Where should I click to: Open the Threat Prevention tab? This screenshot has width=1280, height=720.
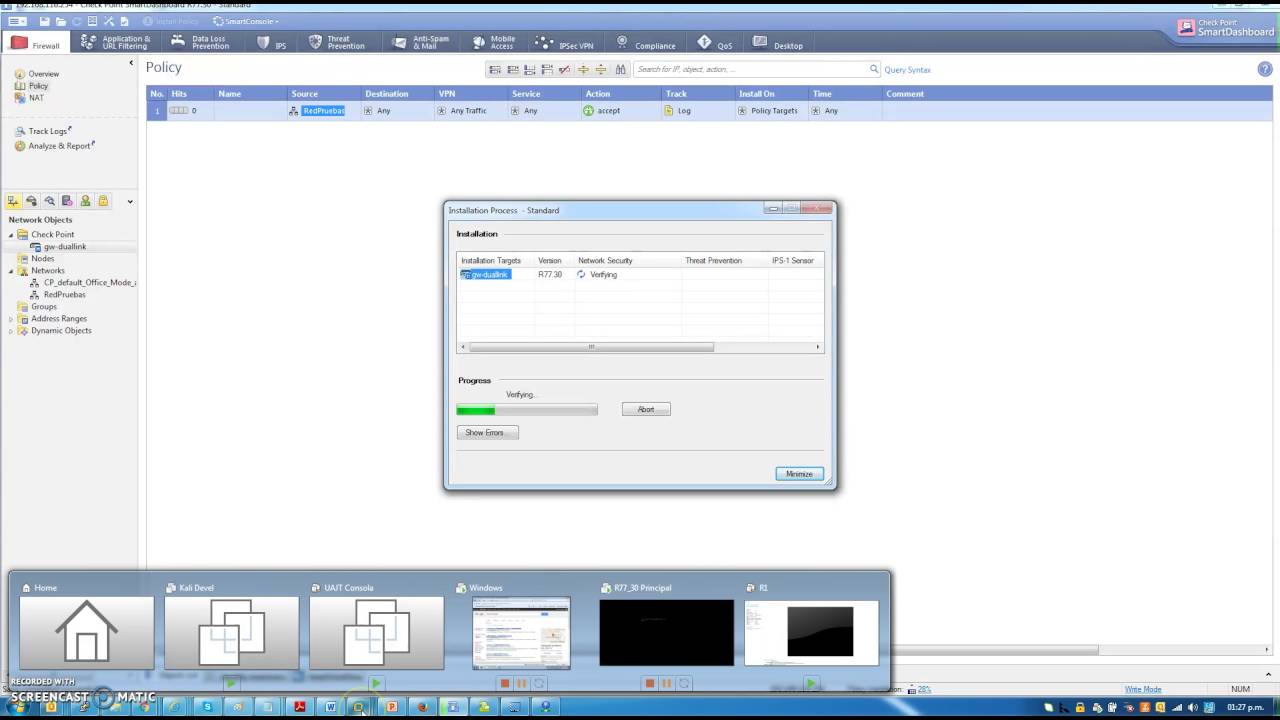(x=337, y=43)
